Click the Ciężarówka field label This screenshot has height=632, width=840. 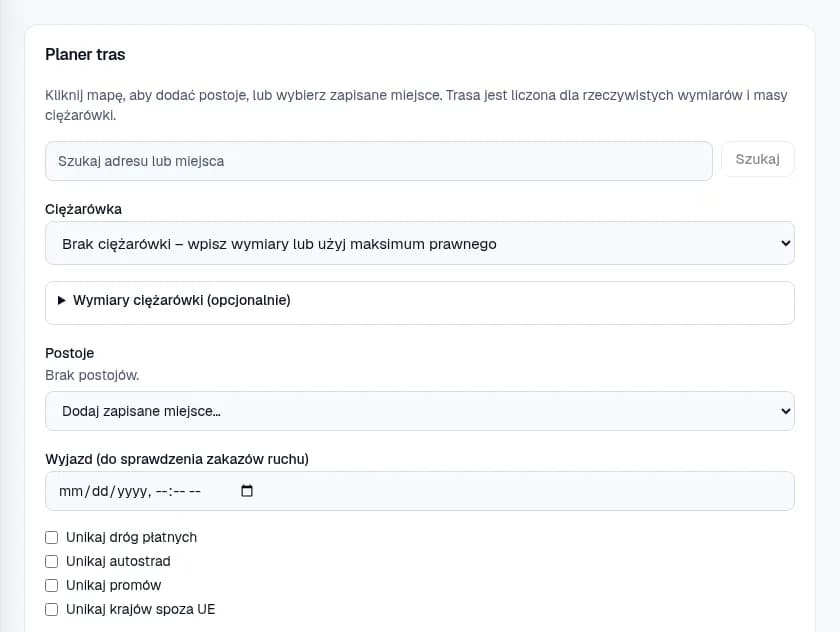(x=84, y=209)
